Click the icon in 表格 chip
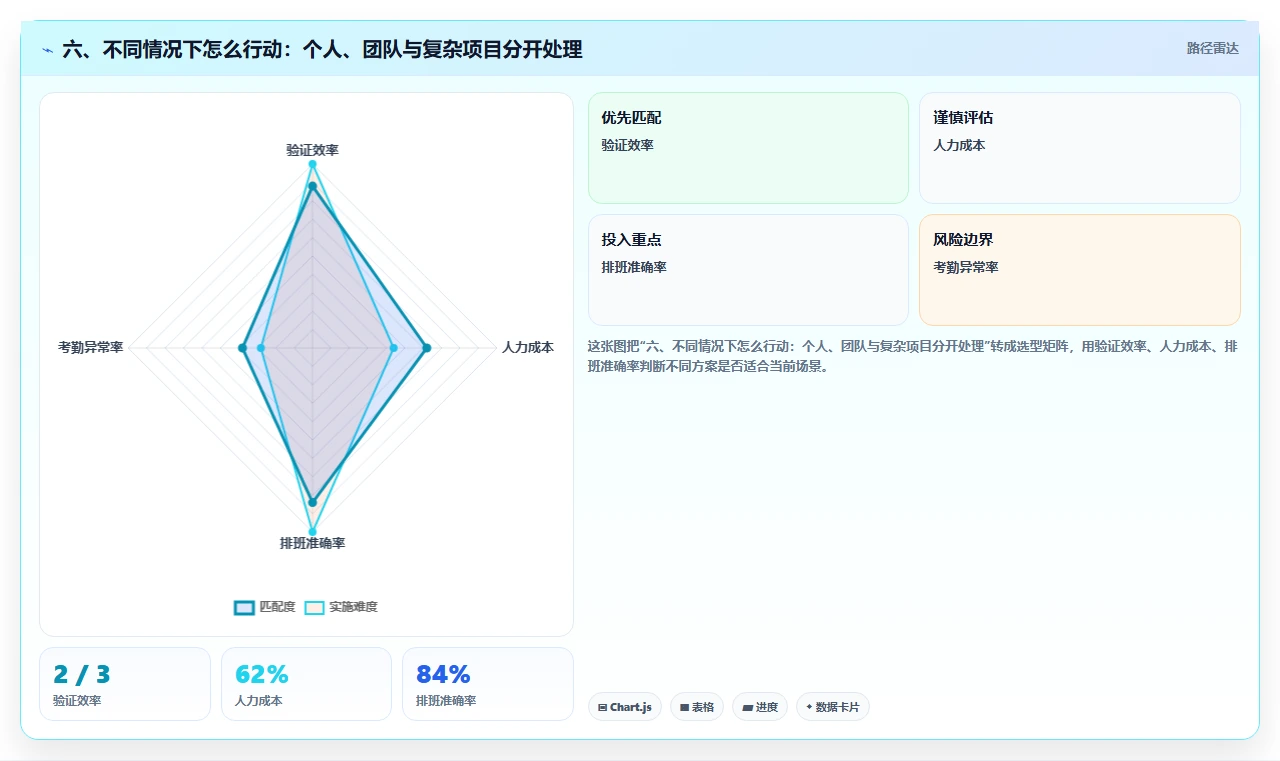Image resolution: width=1280 pixels, height=761 pixels. click(684, 707)
